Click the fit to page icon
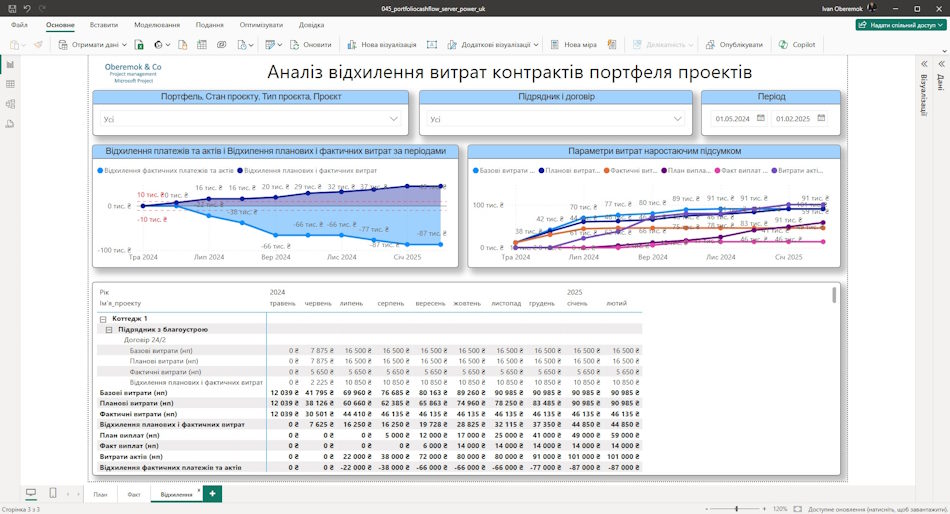This screenshot has width=950, height=514. 797,509
